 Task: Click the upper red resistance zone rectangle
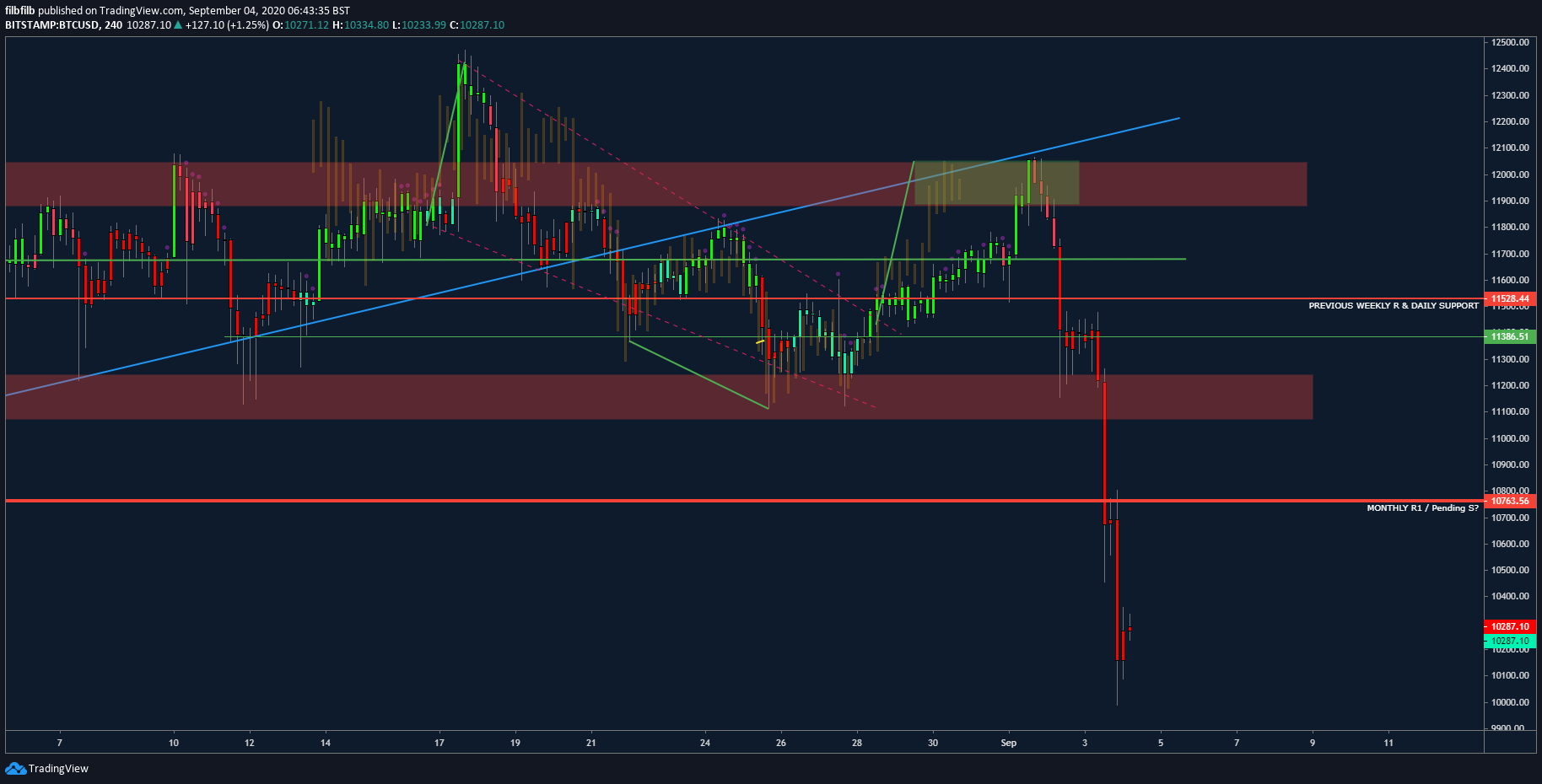click(655, 184)
